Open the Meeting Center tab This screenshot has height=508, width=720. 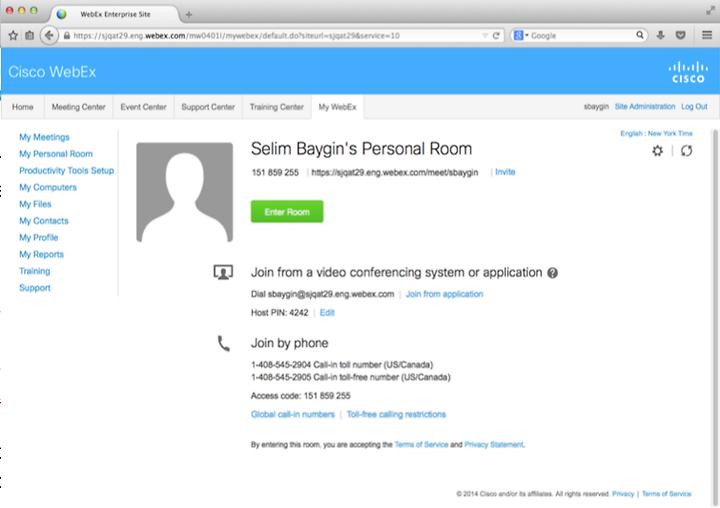click(x=79, y=107)
